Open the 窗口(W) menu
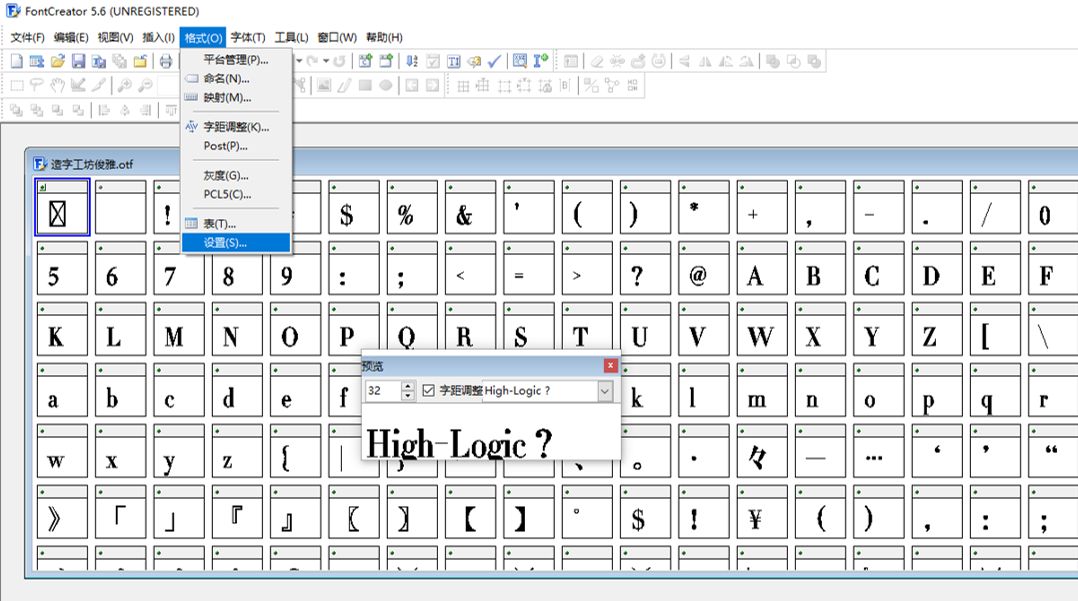 point(337,37)
